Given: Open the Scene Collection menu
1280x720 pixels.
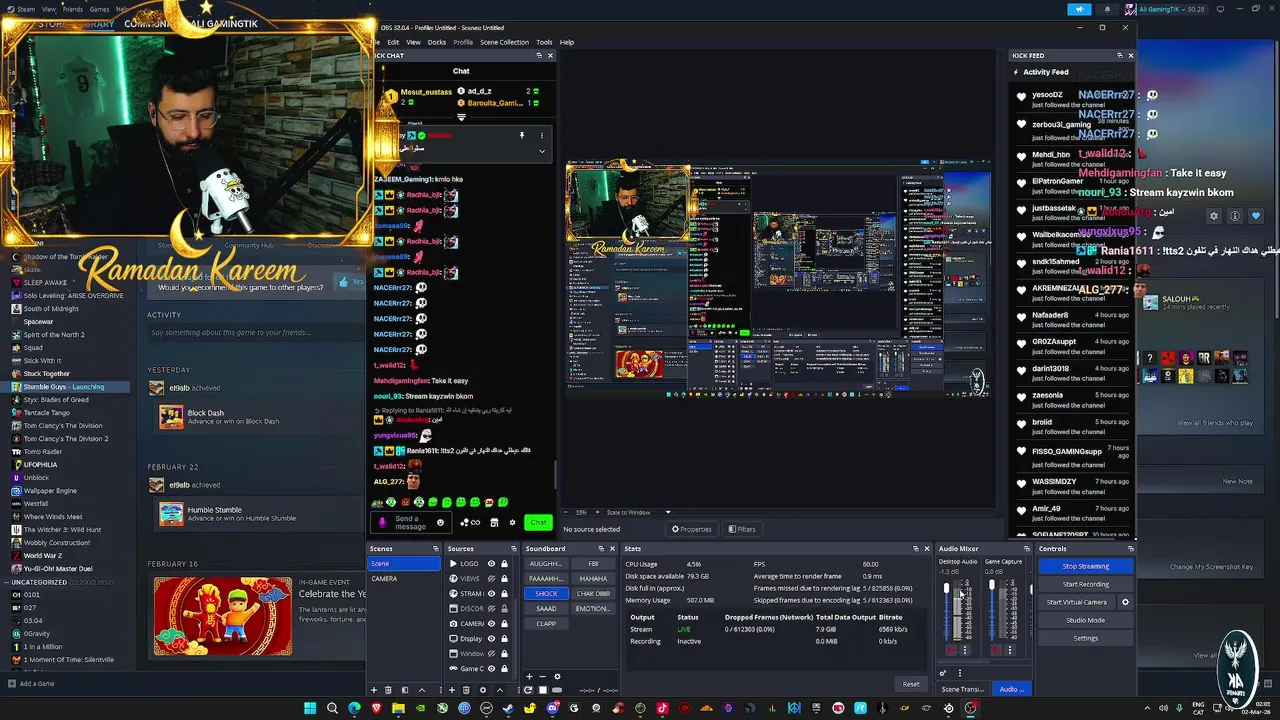Looking at the screenshot, I should [x=504, y=42].
